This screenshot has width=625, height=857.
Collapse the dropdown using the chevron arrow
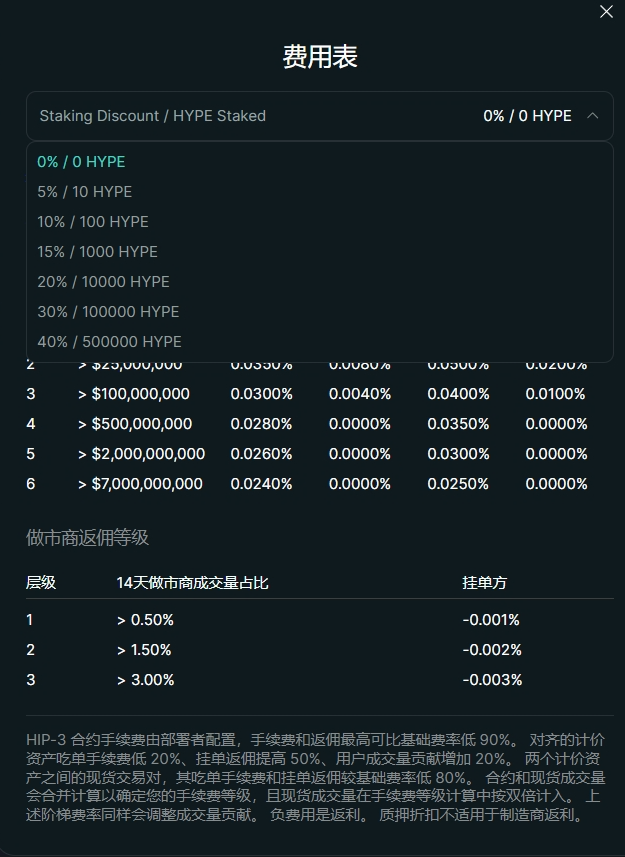coord(592,116)
